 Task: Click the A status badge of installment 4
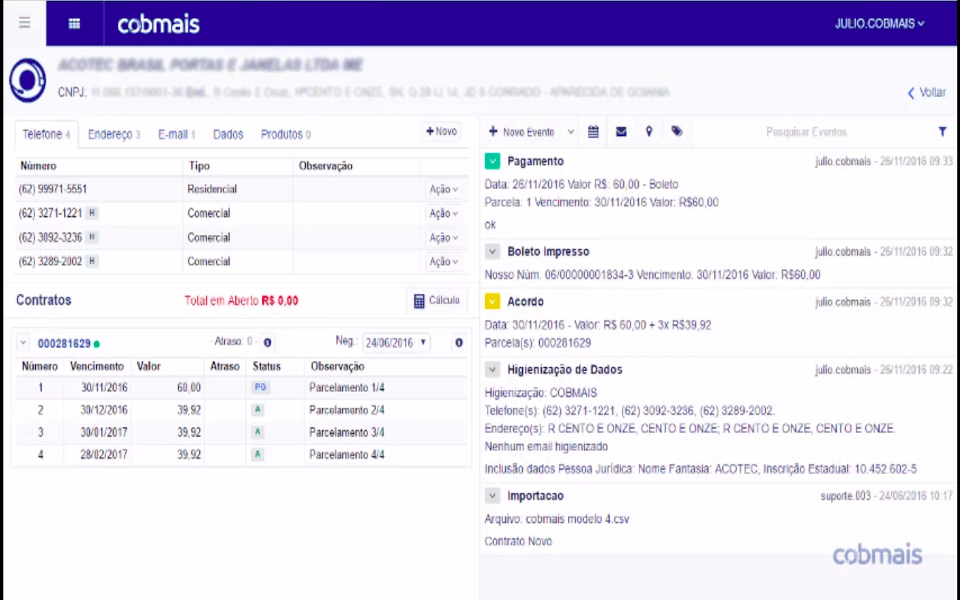[x=258, y=454]
